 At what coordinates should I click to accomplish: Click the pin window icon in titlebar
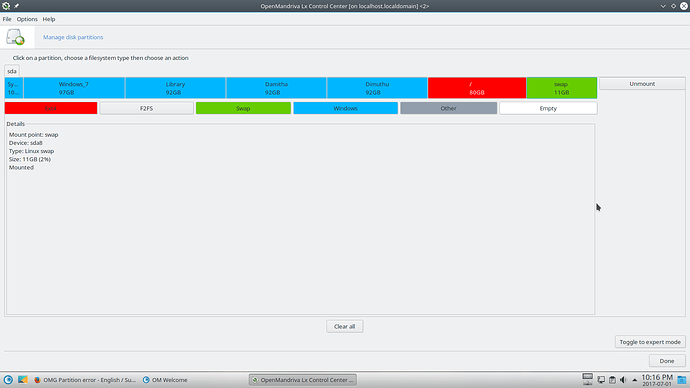coord(16,6)
